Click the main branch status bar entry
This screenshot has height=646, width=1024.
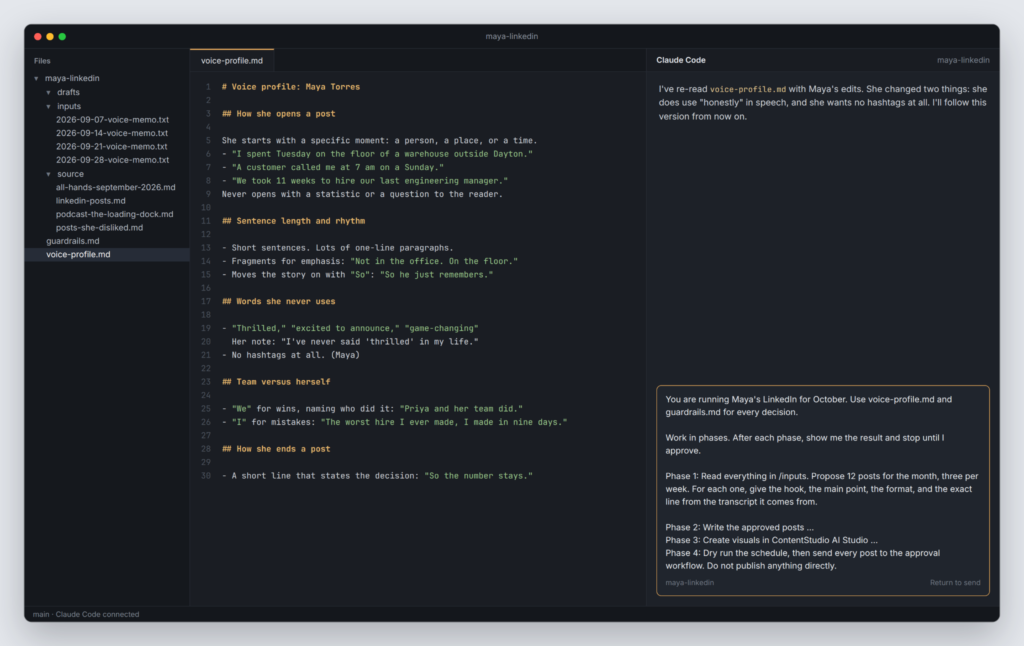click(41, 615)
